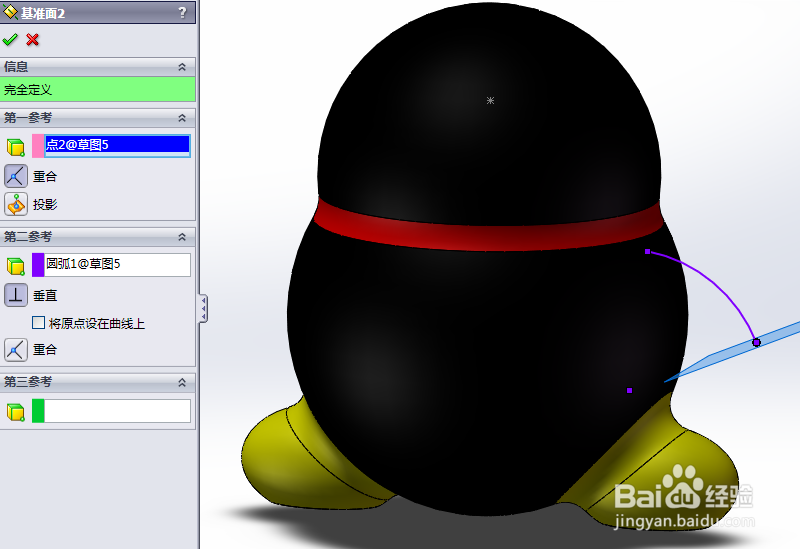Select the red band on the penguin

coord(488,237)
